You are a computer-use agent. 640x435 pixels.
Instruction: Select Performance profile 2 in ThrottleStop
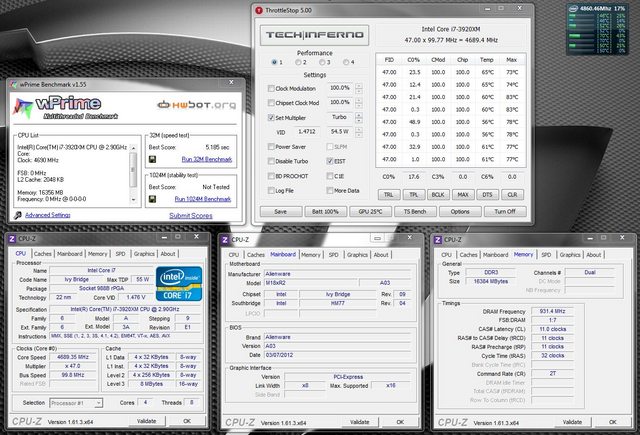pos(298,62)
